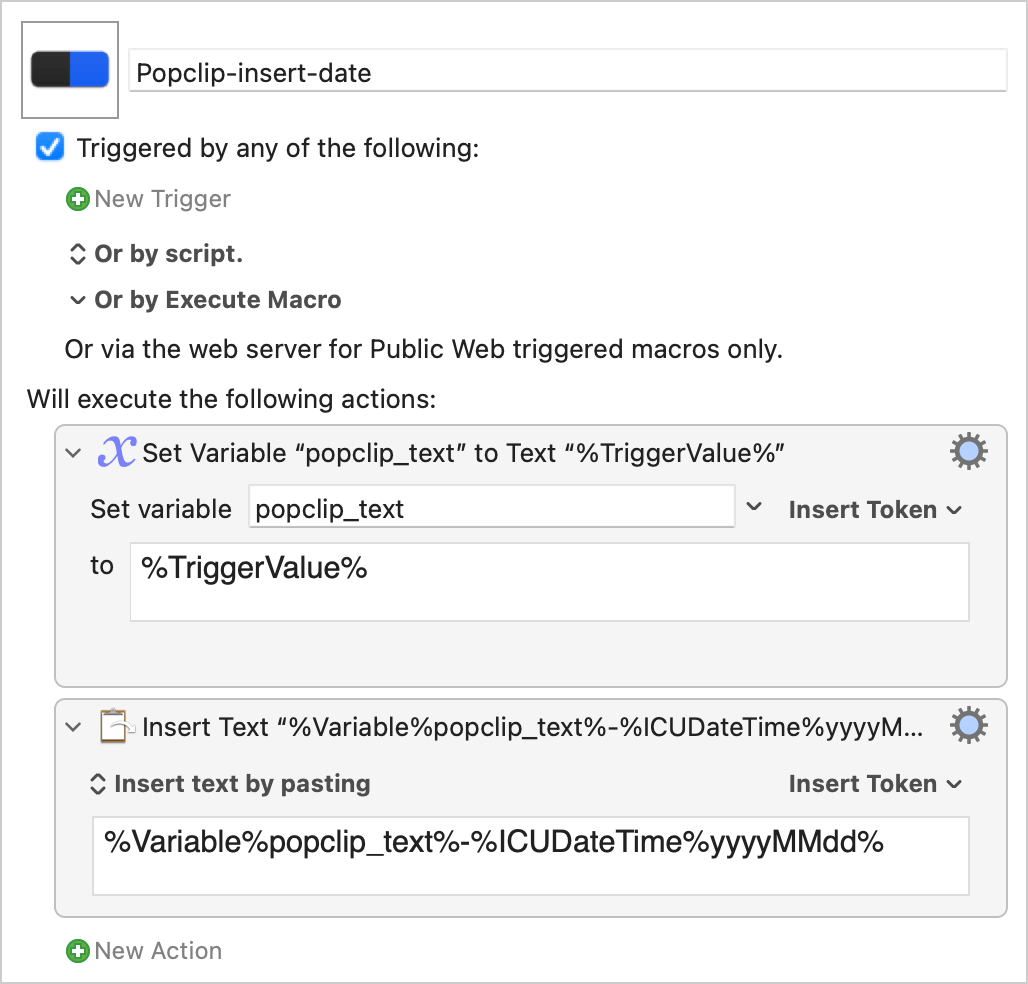Screen dimensions: 1028x984
Task: Click the green New Trigger plus icon
Action: 78,199
